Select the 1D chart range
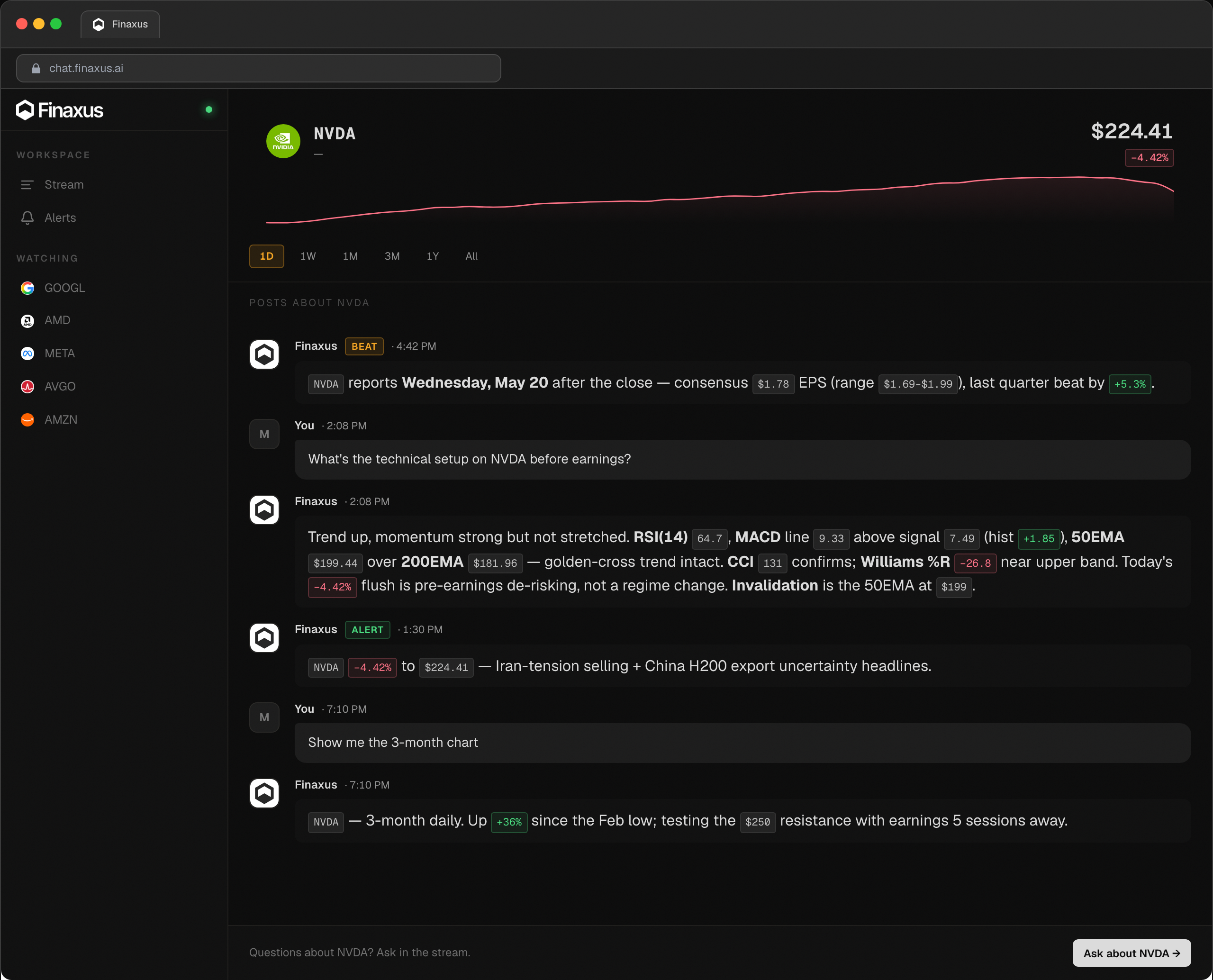Image resolution: width=1213 pixels, height=980 pixels. [266, 256]
